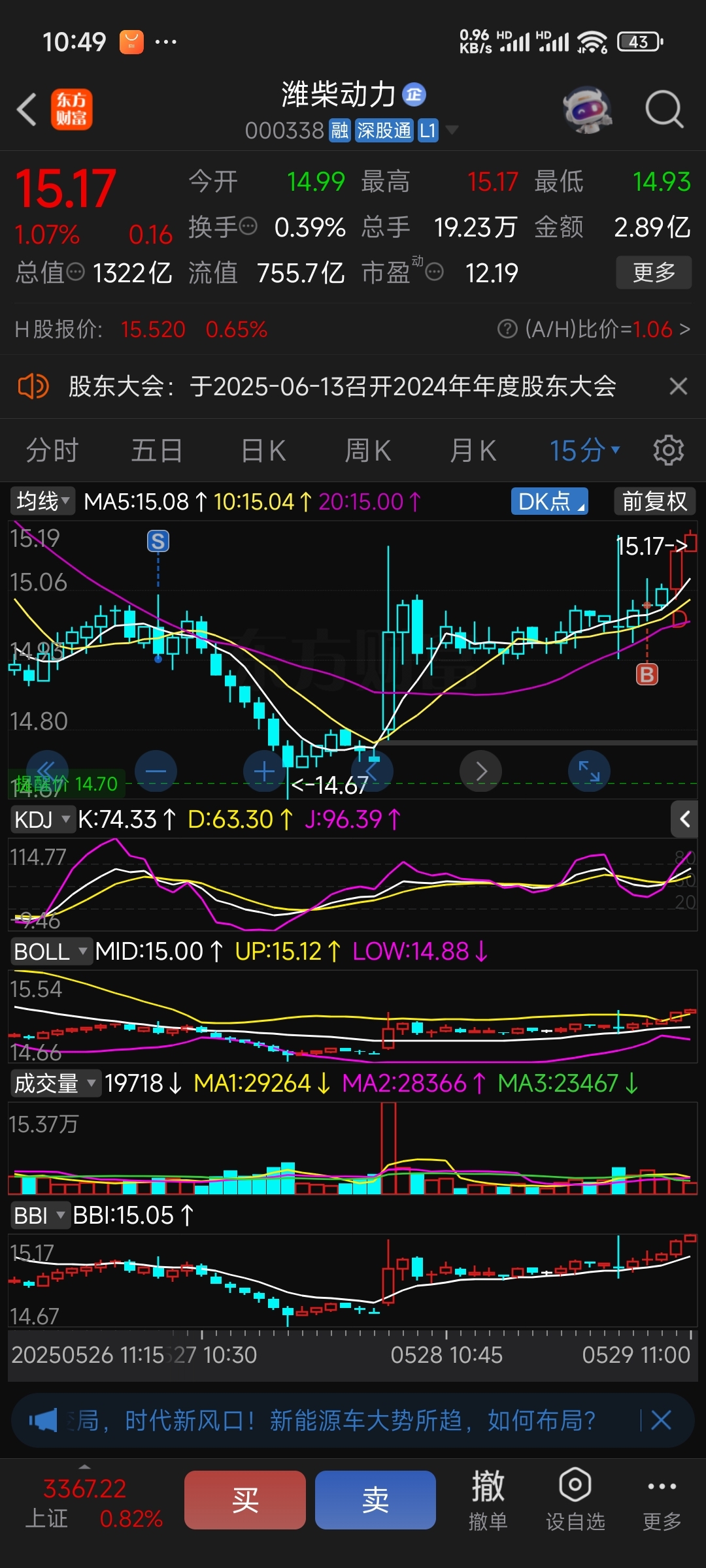
Task: Open 均线 indicator dropdown
Action: 43,501
